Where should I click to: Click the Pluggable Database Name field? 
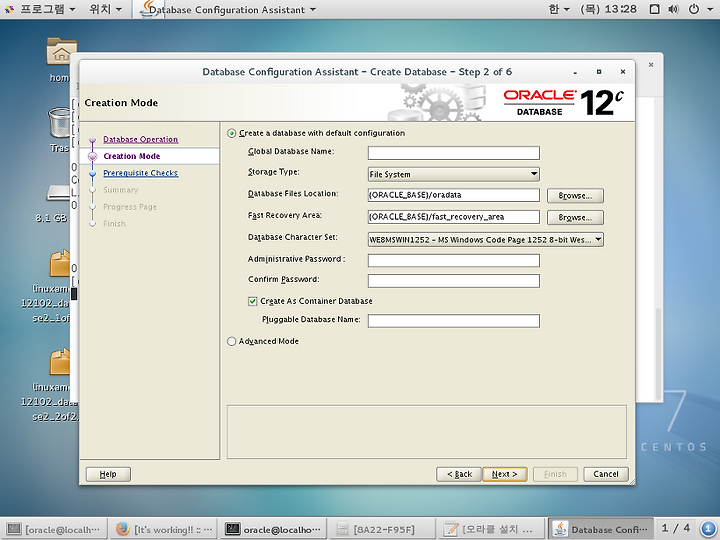454,321
